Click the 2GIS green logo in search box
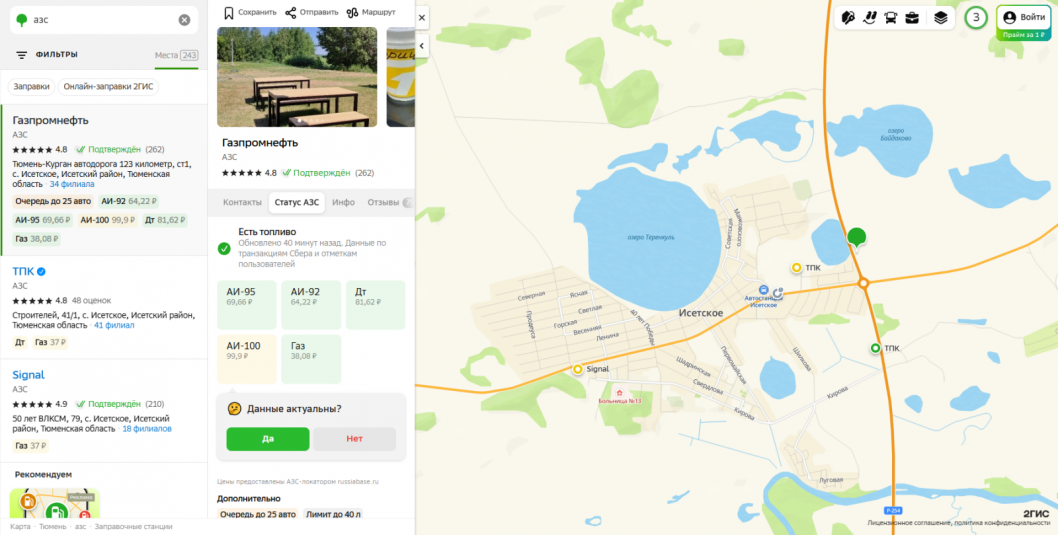Image resolution: width=1058 pixels, height=535 pixels. (x=22, y=20)
